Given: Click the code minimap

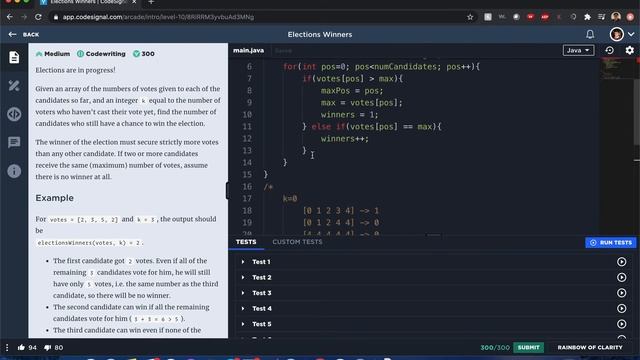Looking at the screenshot, I should 616,68.
